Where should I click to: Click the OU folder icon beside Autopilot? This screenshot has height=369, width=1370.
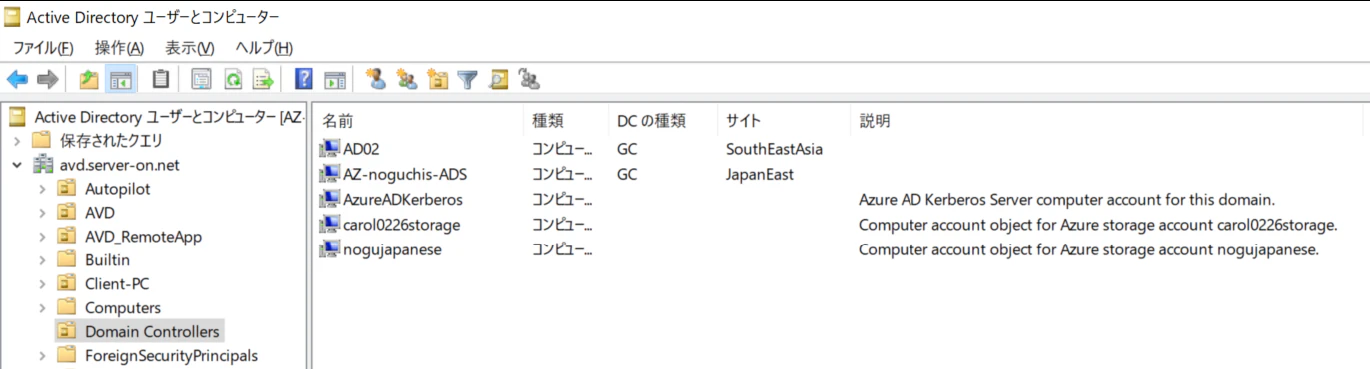pos(67,188)
